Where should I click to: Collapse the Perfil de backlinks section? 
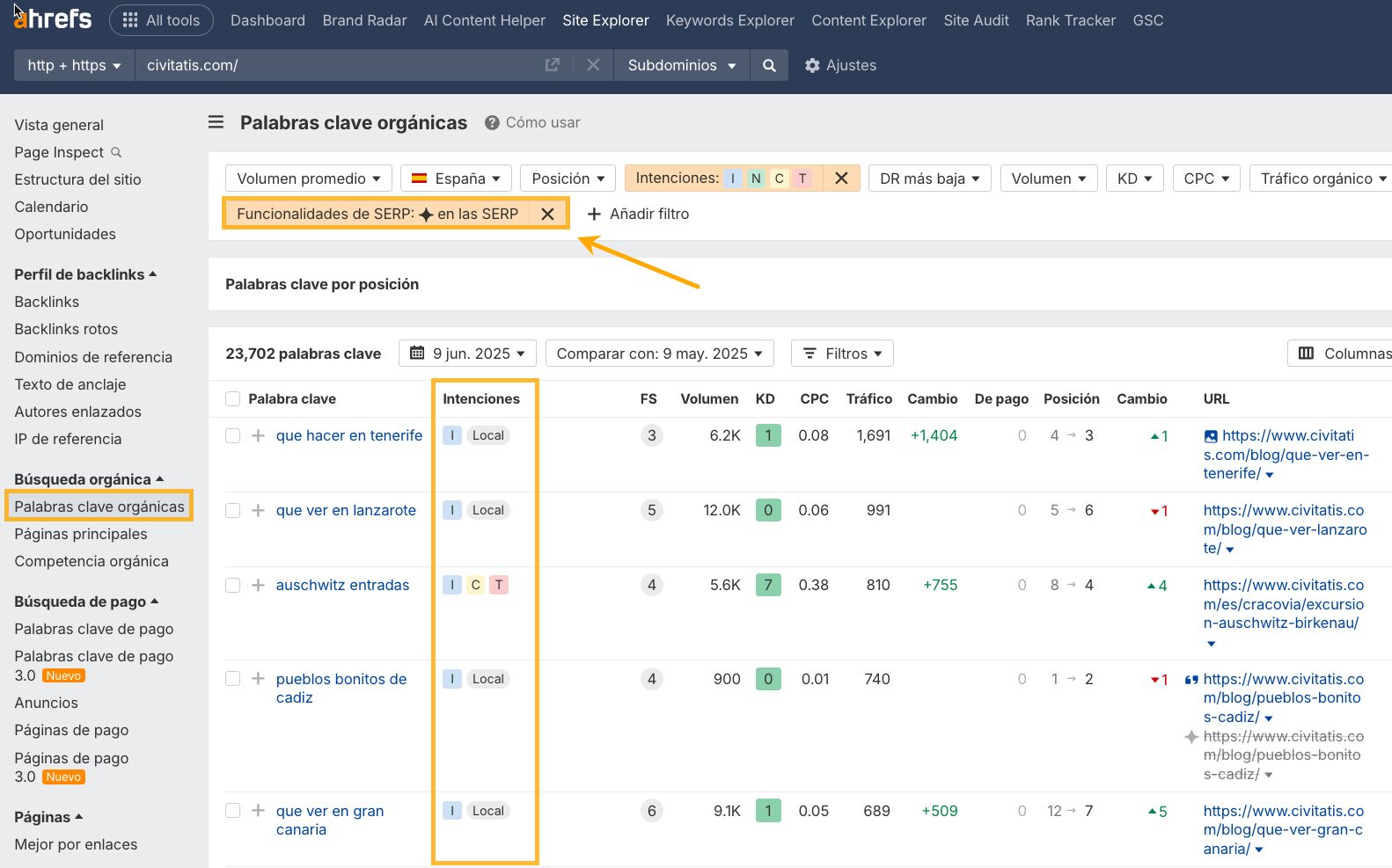(x=85, y=274)
